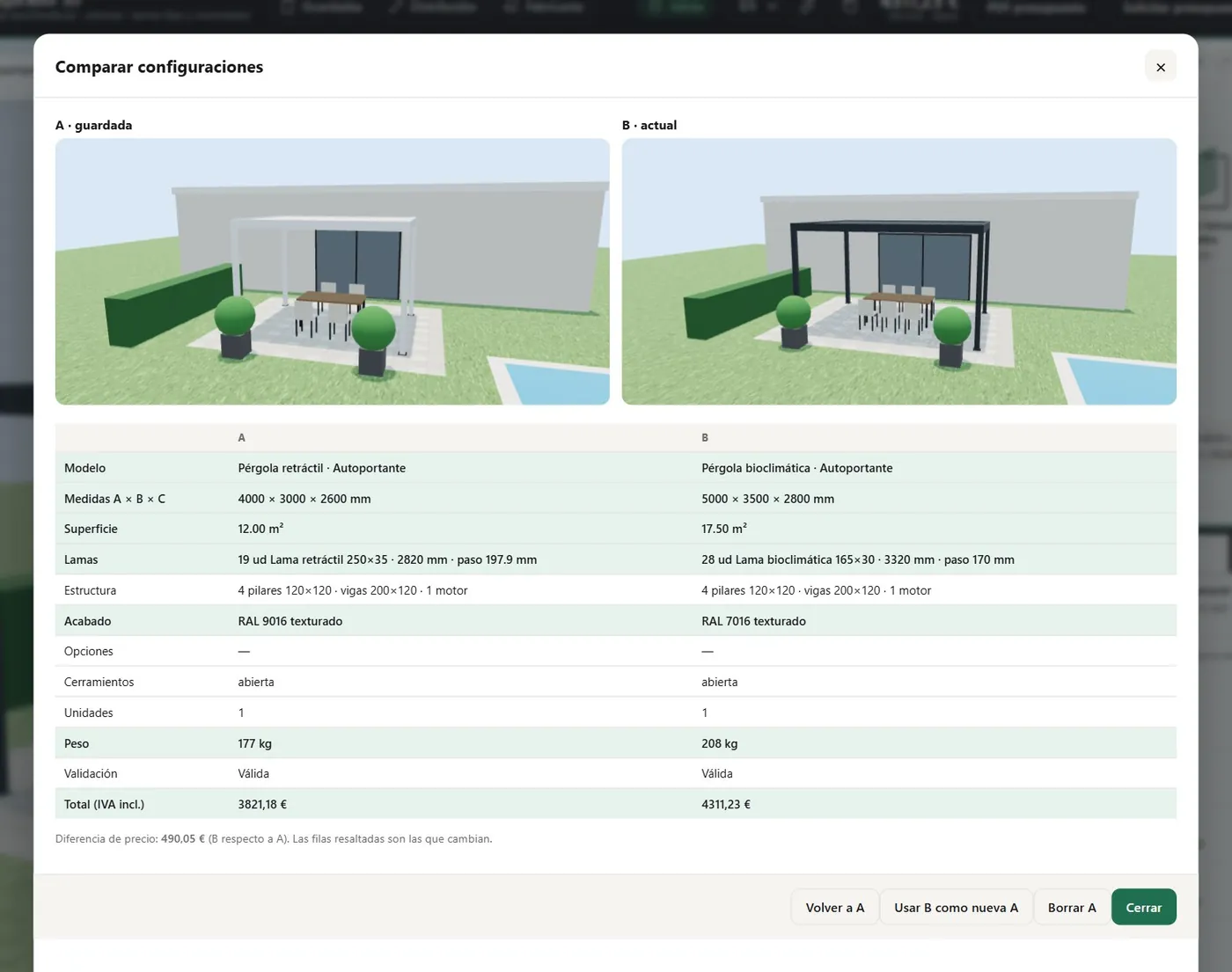Click the '208 kg' weight value

(719, 743)
